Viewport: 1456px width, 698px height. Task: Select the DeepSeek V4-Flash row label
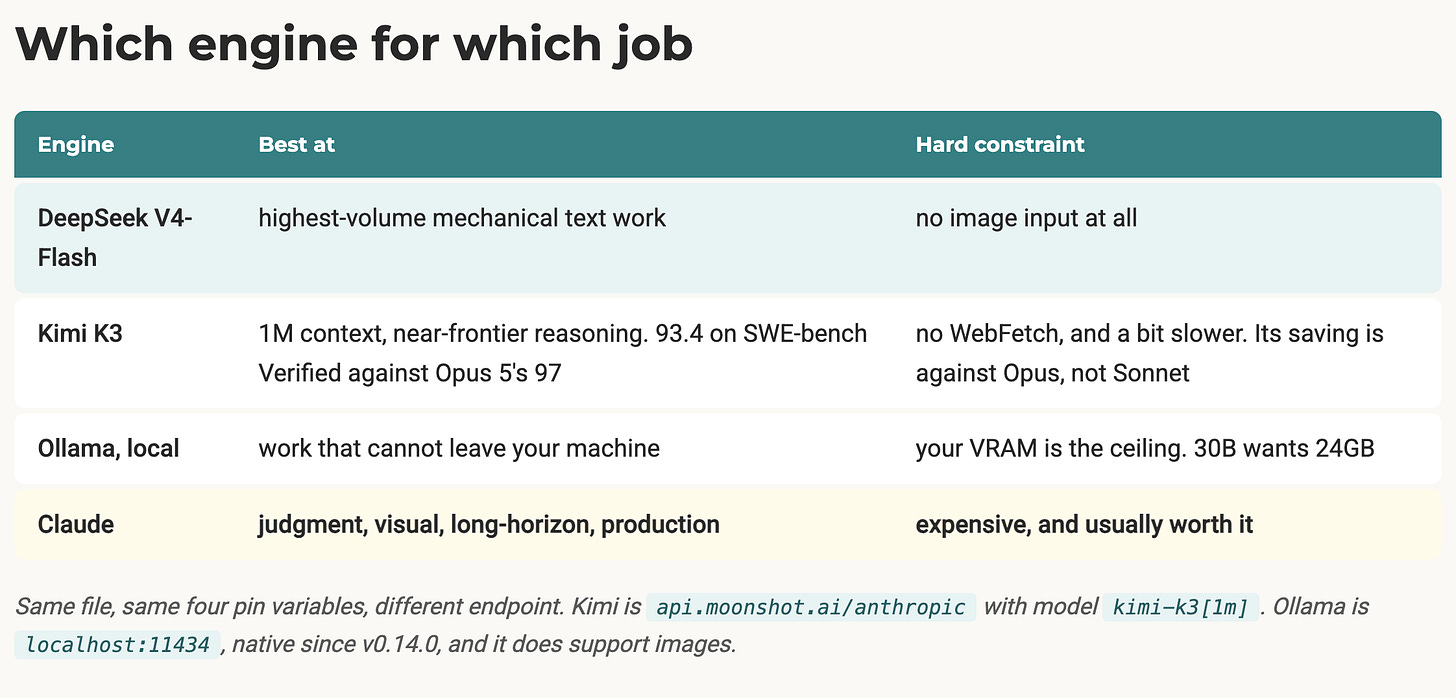point(116,237)
